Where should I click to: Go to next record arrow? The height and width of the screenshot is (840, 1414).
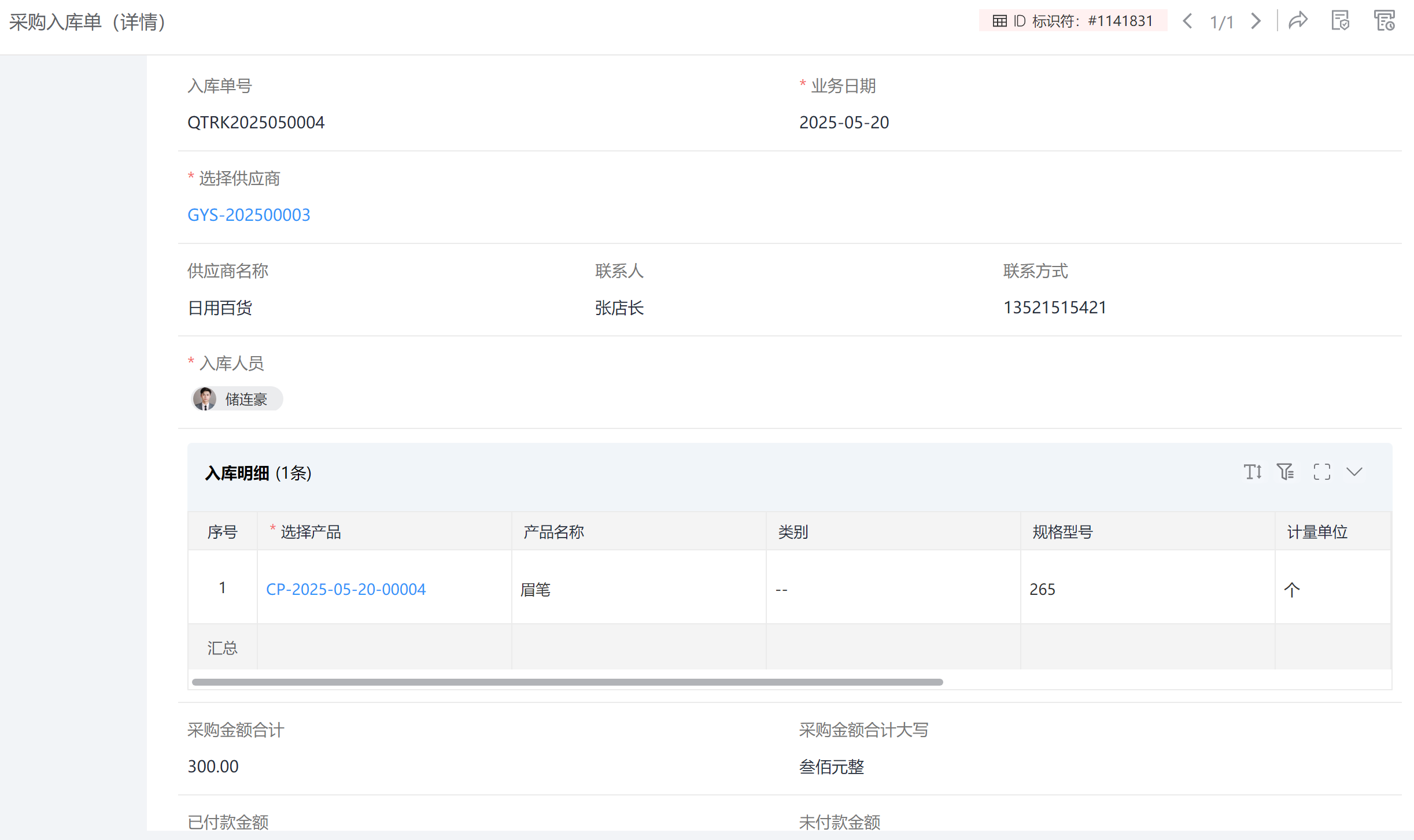[x=1256, y=21]
